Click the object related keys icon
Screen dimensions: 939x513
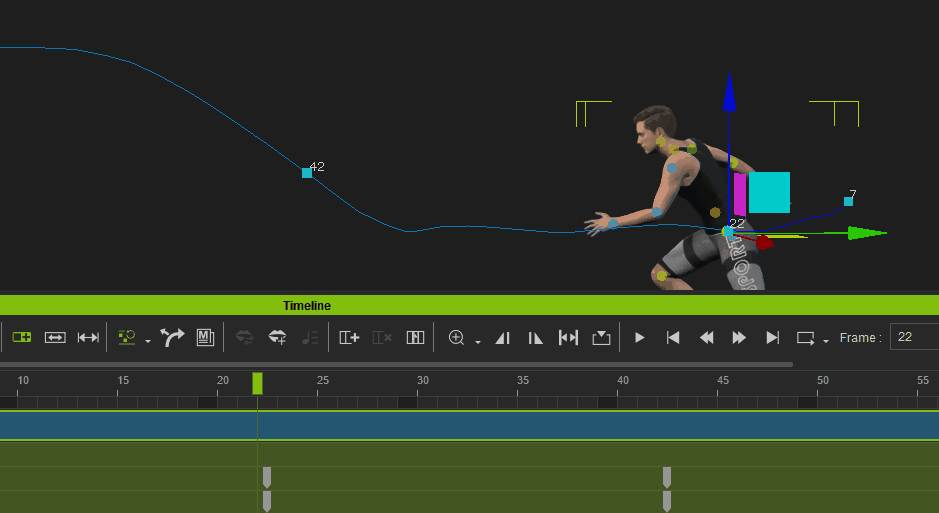point(127,338)
